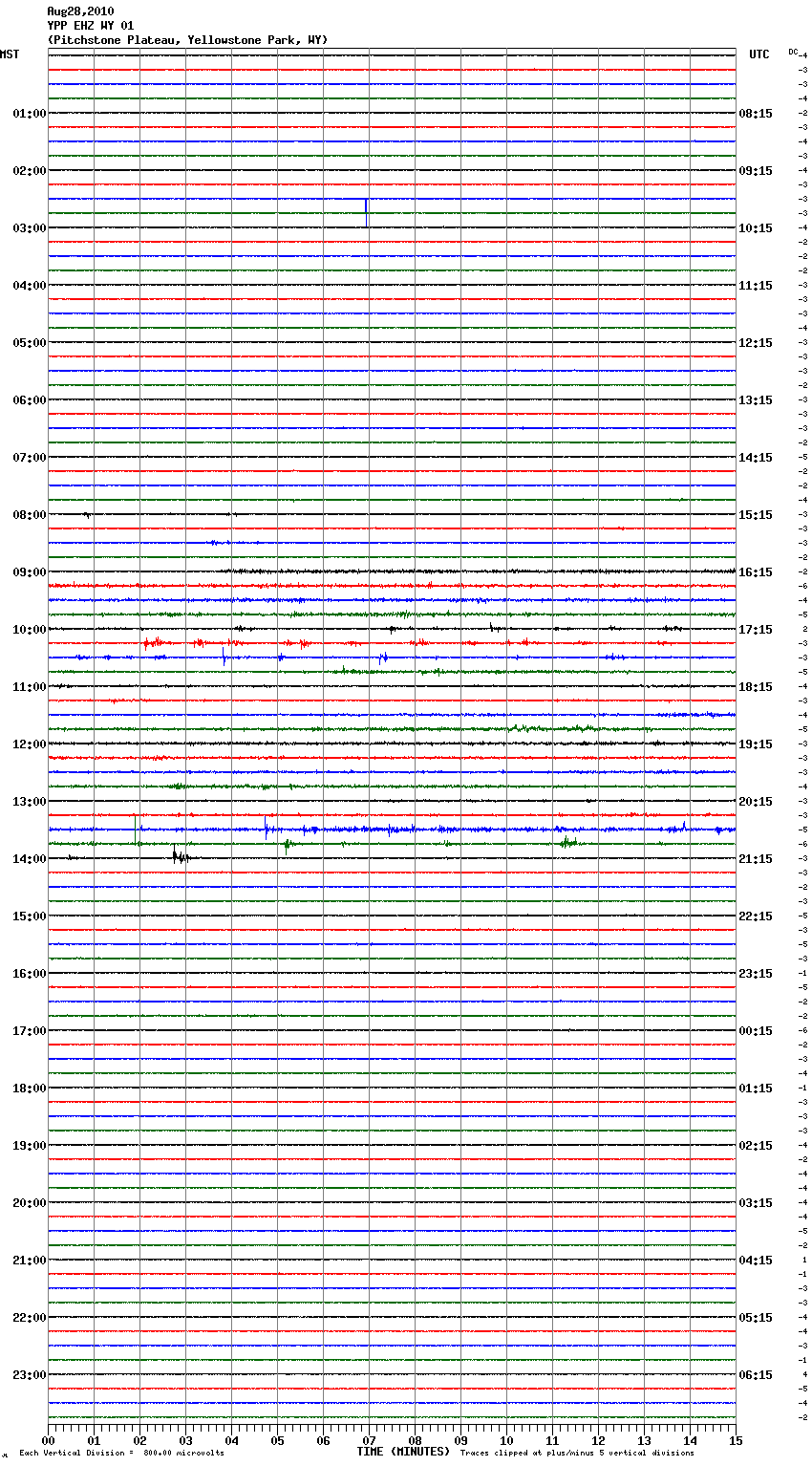Click minute tick 00 on the bottom axis
This screenshot has width=812, height=1466.
(x=48, y=1439)
